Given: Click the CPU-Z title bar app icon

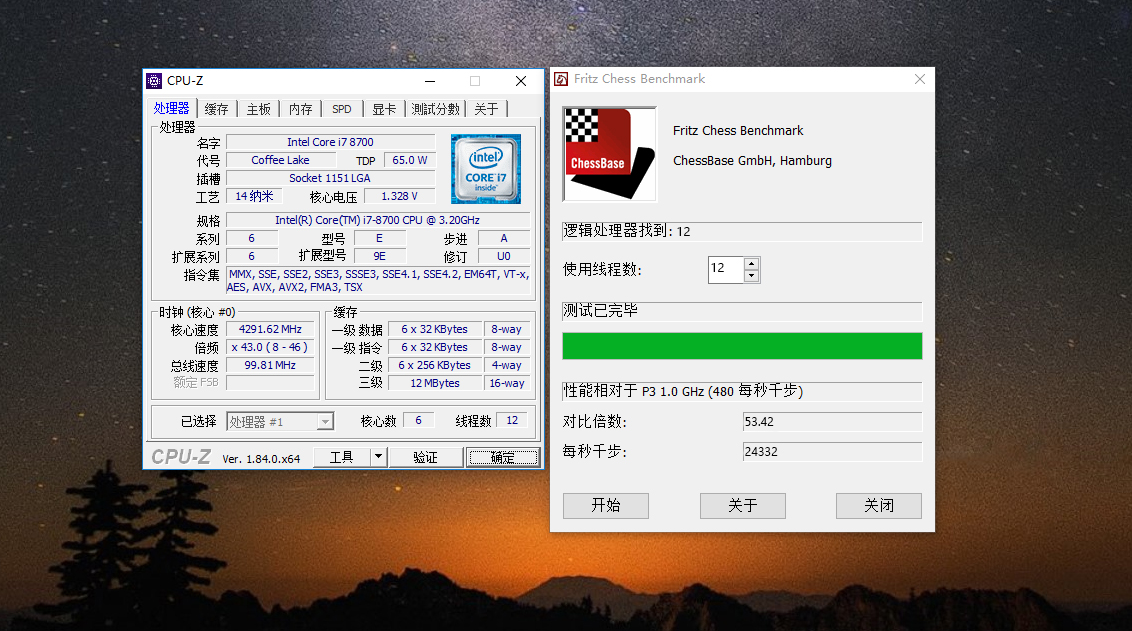Looking at the screenshot, I should (154, 81).
